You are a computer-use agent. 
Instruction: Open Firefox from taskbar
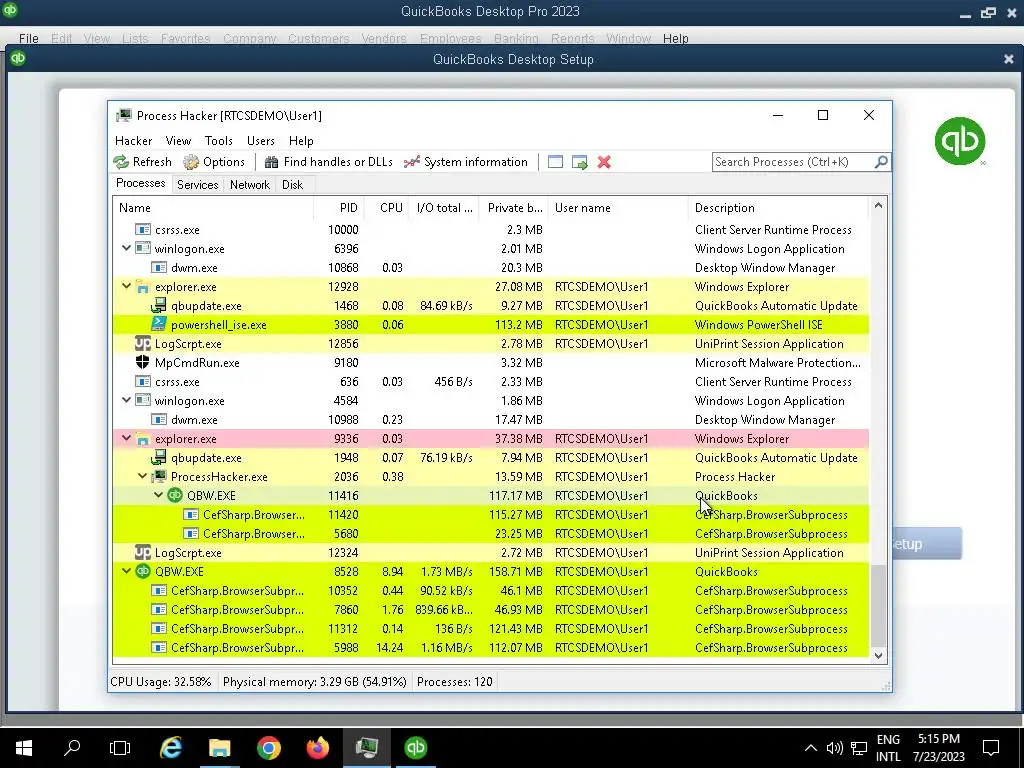click(317, 747)
